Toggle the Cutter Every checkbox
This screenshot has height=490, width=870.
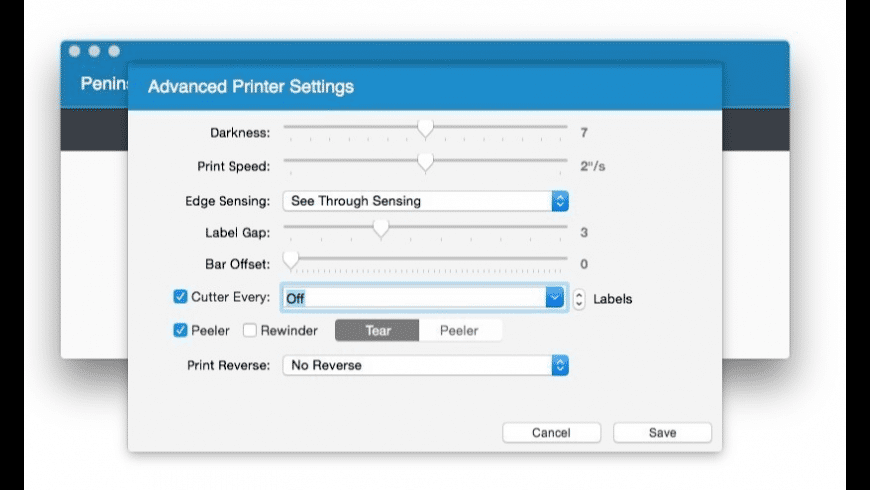click(x=181, y=297)
